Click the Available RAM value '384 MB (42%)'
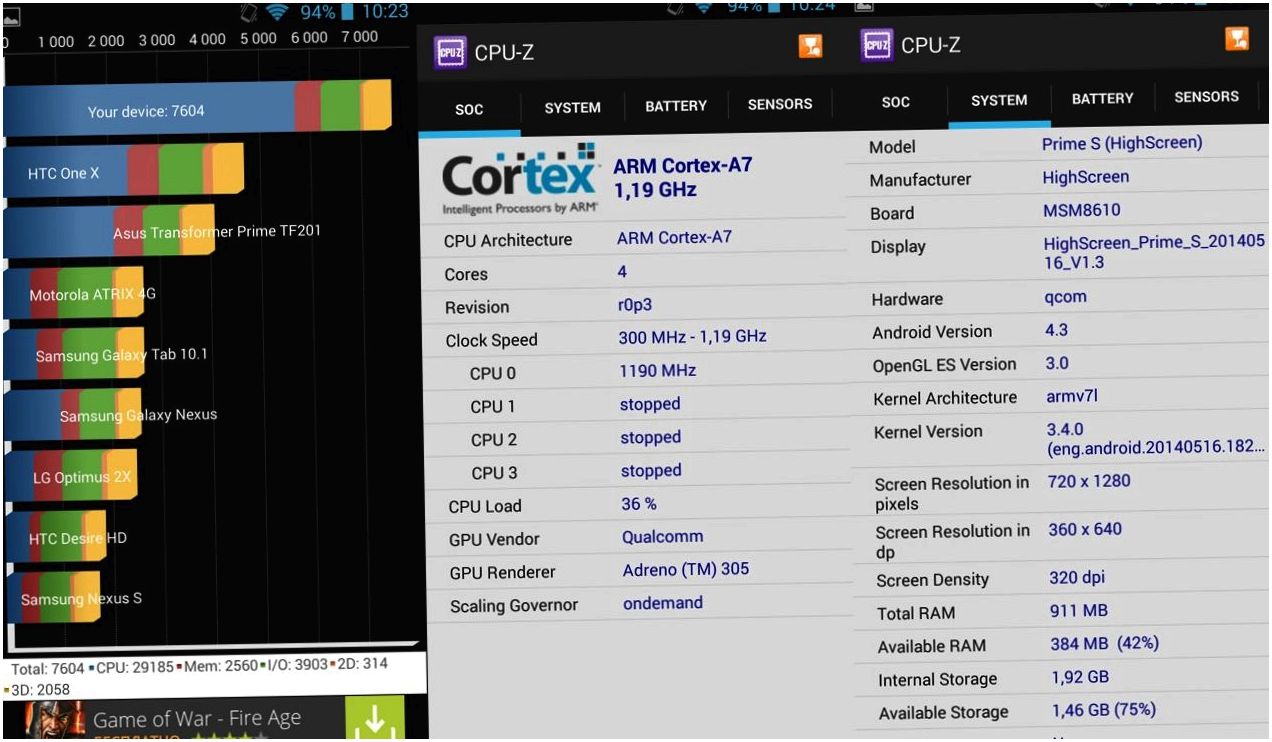 pyautogui.click(x=1104, y=644)
